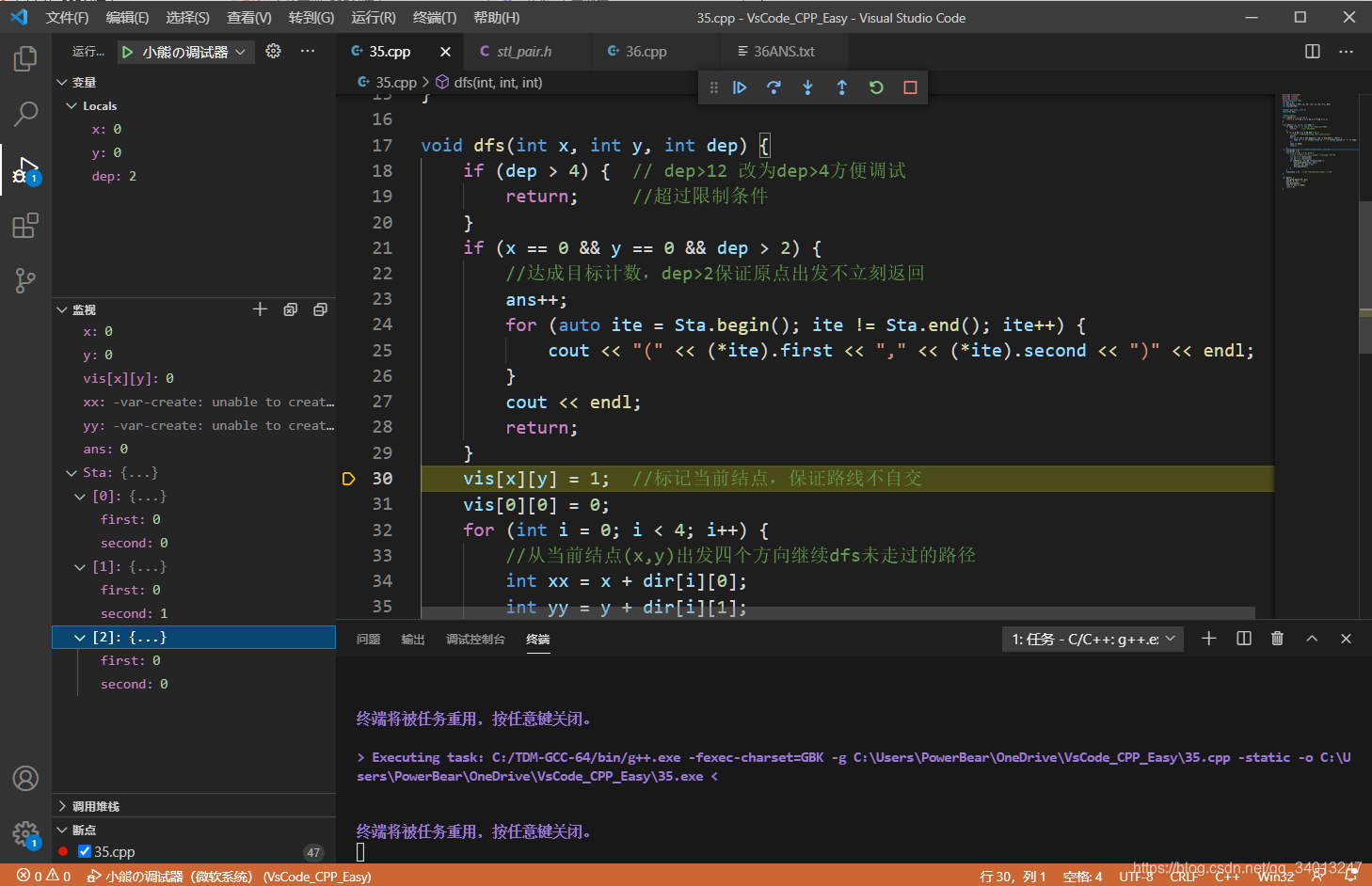Show the 输出 output panel tab

(413, 640)
